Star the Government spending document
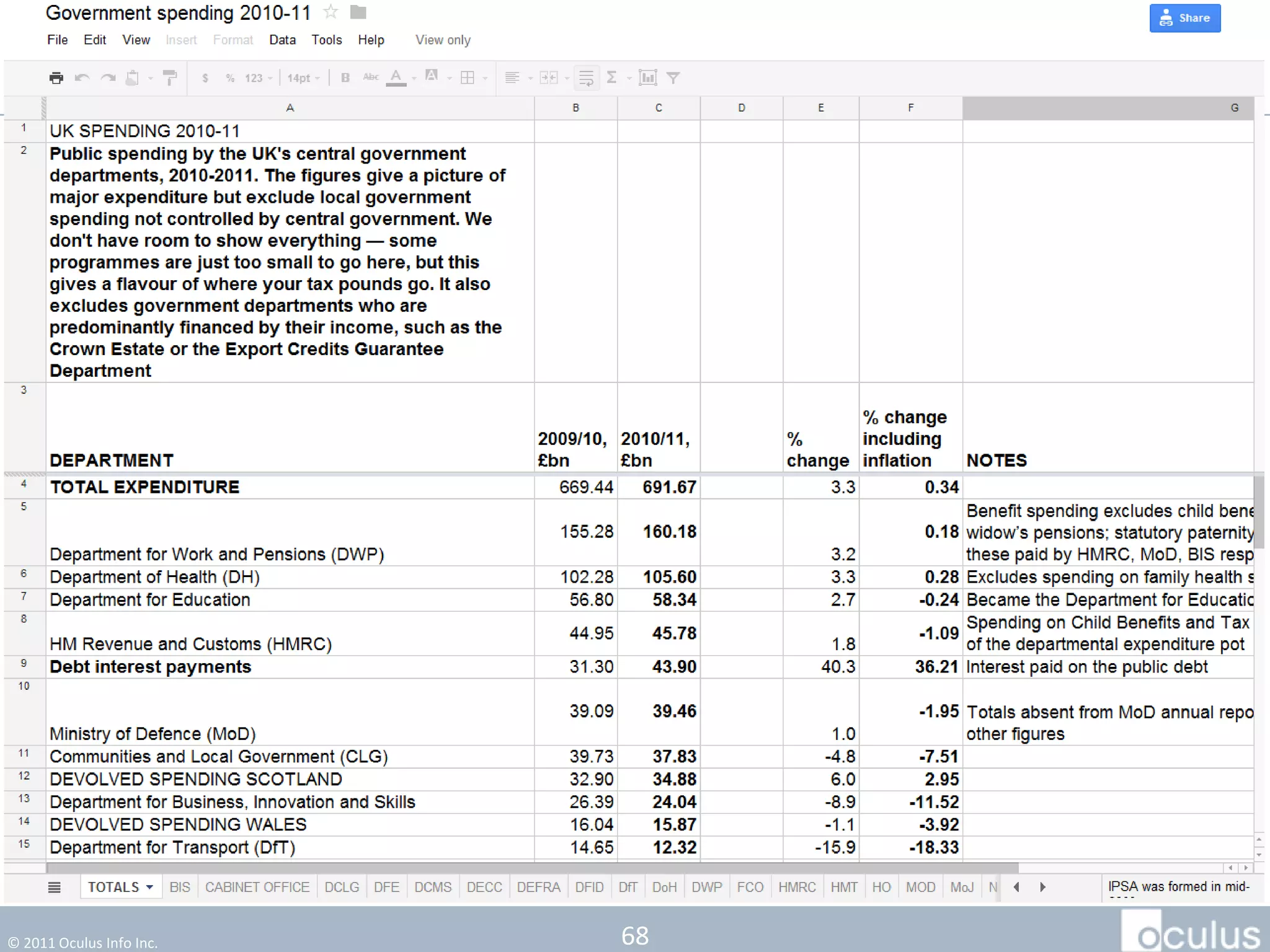The height and width of the screenshot is (952, 1270). coord(331,12)
